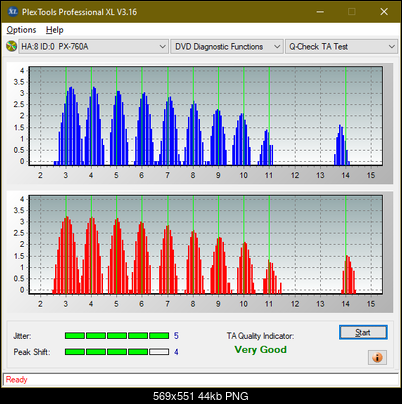The height and width of the screenshot is (404, 402).
Task: Click the Peak Shift level bar indicator
Action: pos(117,352)
